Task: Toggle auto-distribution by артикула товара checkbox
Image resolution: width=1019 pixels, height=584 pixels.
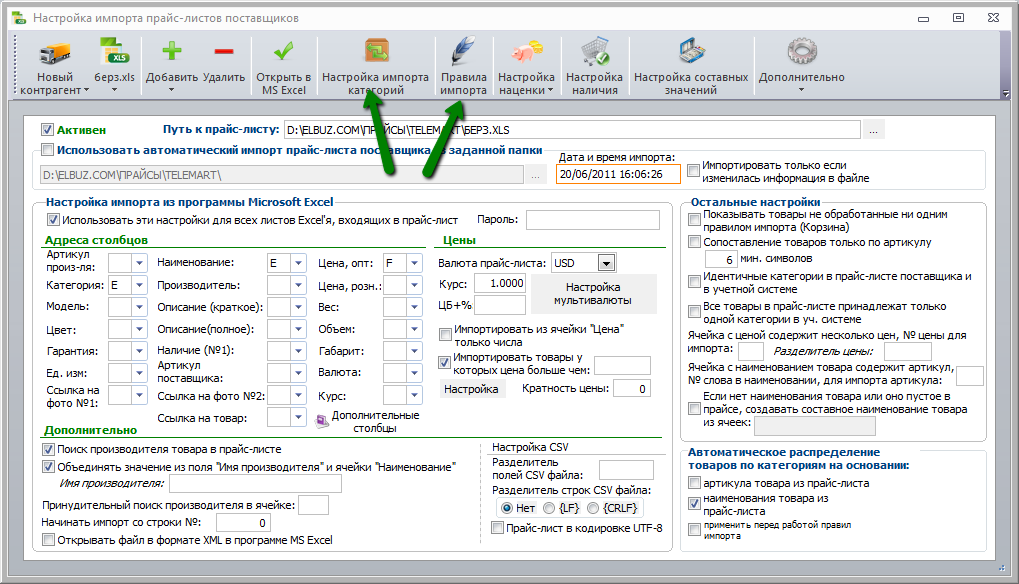Action: tap(694, 483)
